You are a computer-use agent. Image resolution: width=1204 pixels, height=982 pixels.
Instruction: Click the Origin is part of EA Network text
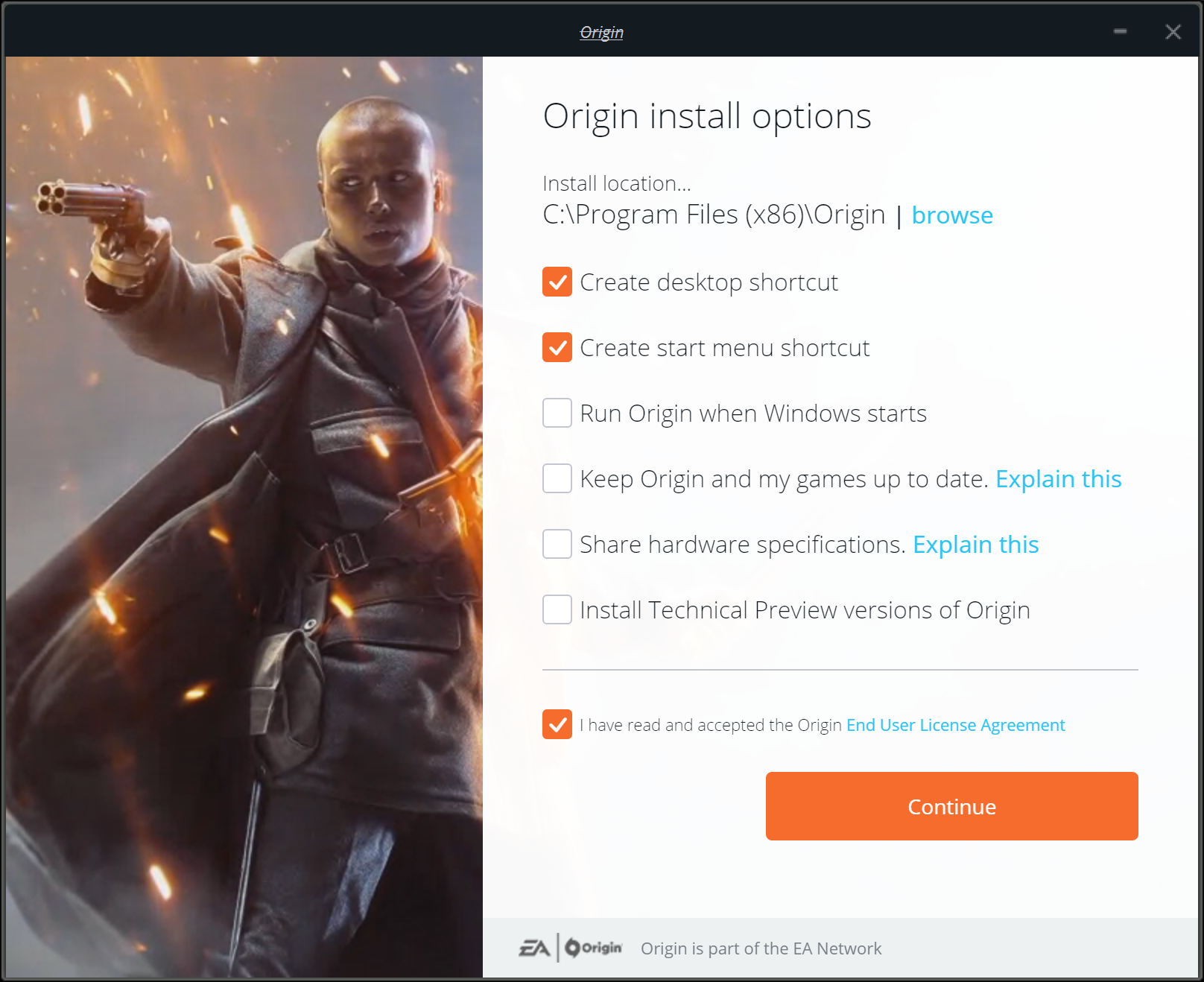pos(761,948)
